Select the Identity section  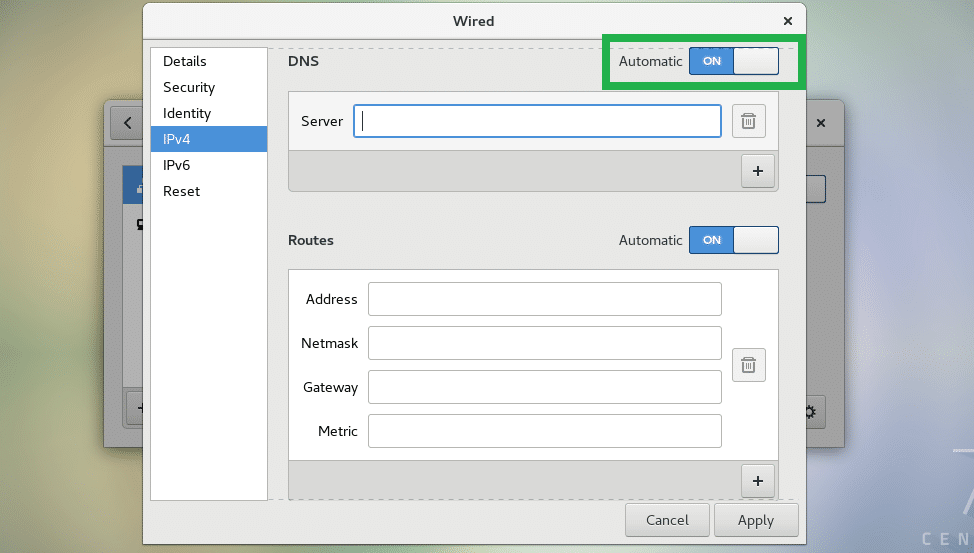coord(187,114)
